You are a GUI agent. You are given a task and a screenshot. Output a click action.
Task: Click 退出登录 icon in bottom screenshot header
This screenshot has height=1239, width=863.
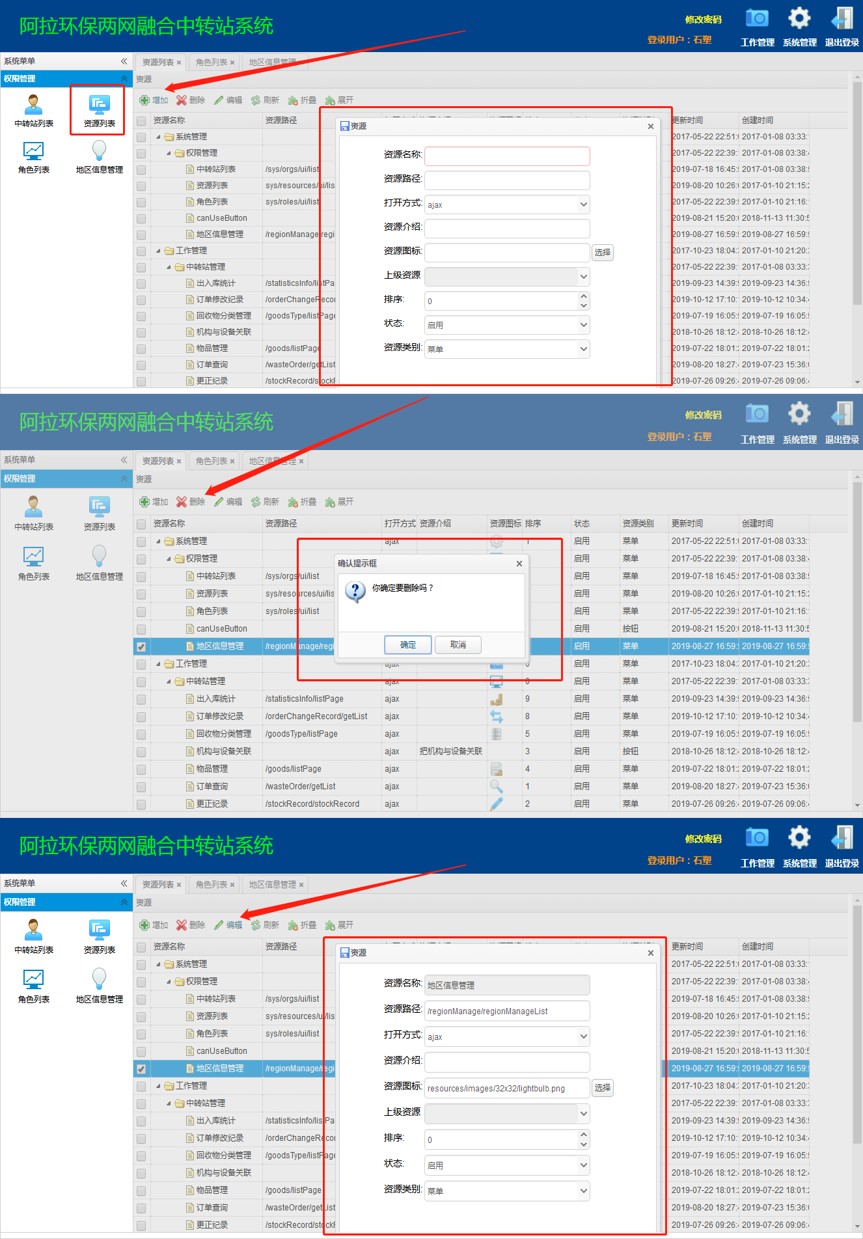tap(842, 837)
